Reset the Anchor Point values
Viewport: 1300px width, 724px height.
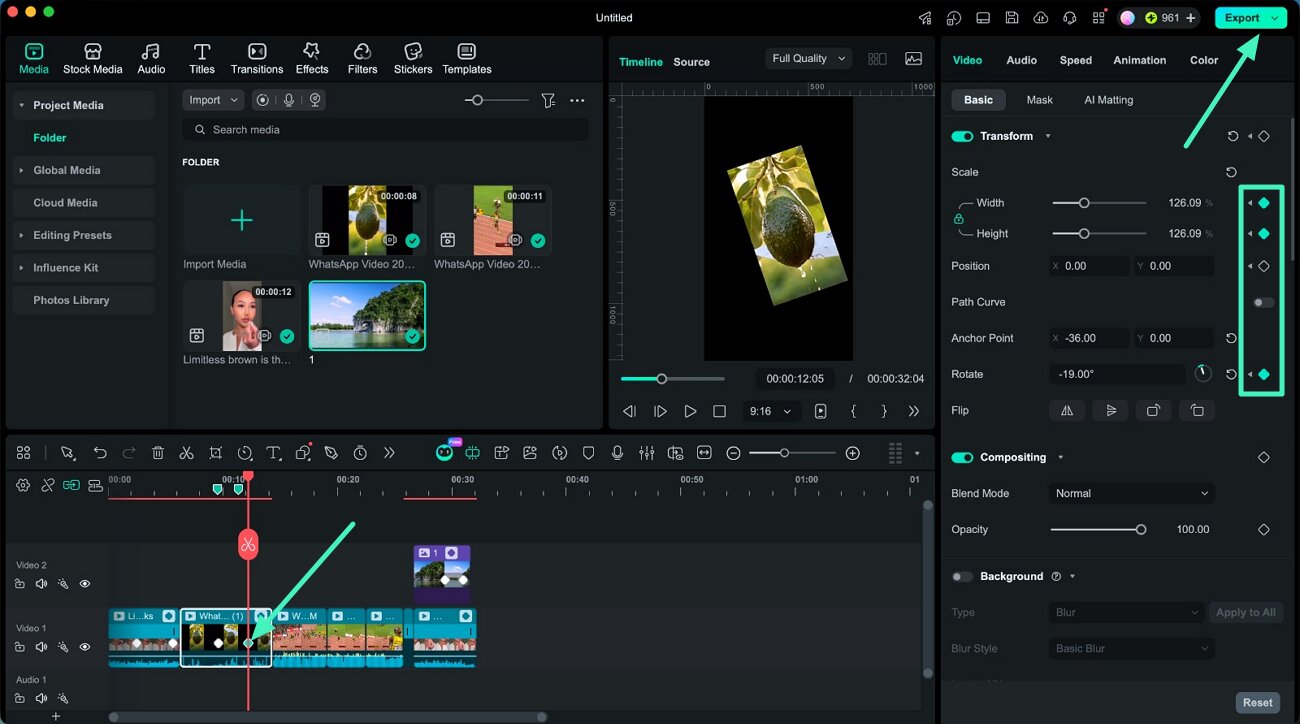pos(1232,338)
